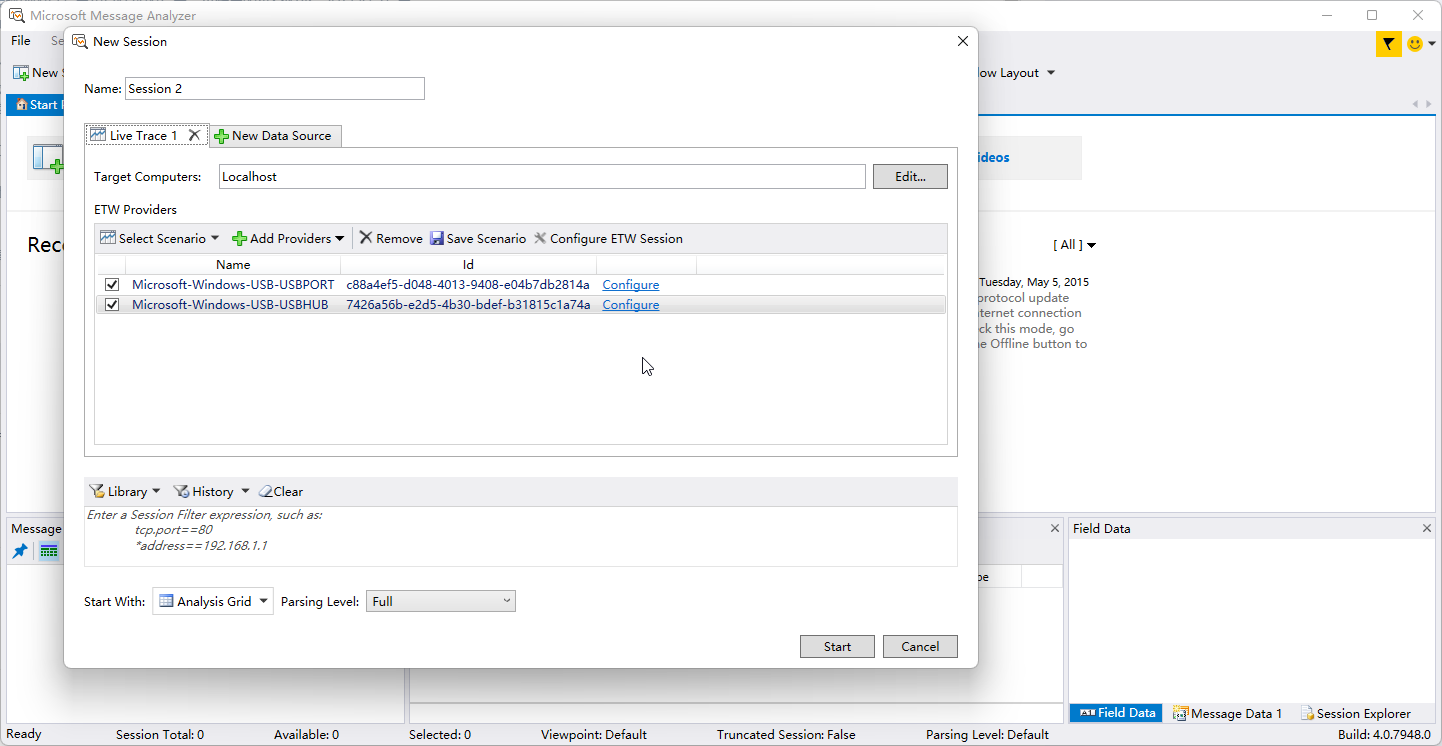1442x746 pixels.
Task: Click the session filter expression box
Action: [x=521, y=536]
